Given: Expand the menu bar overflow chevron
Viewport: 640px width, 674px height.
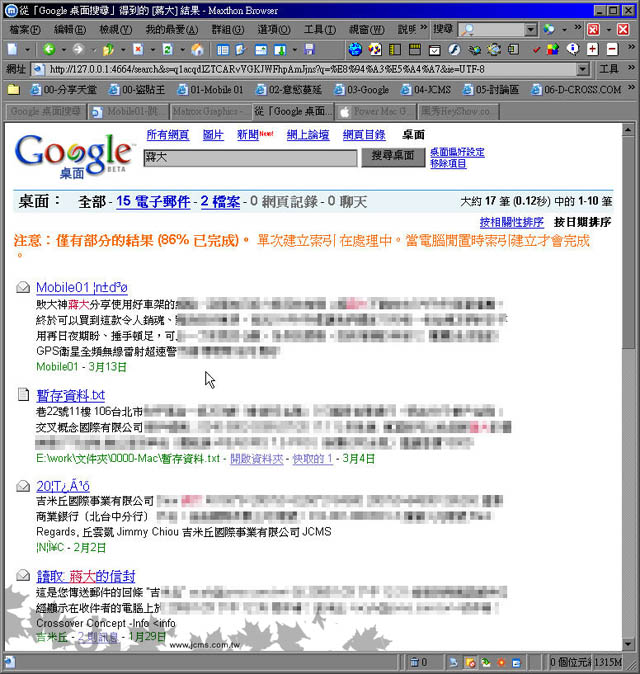Looking at the screenshot, I should [424, 28].
